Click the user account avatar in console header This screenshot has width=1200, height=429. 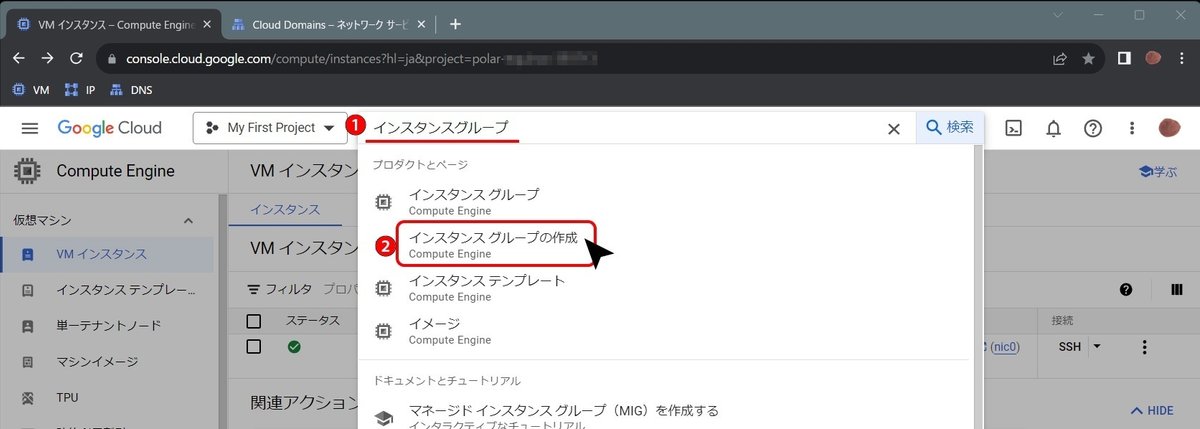coord(1169,128)
